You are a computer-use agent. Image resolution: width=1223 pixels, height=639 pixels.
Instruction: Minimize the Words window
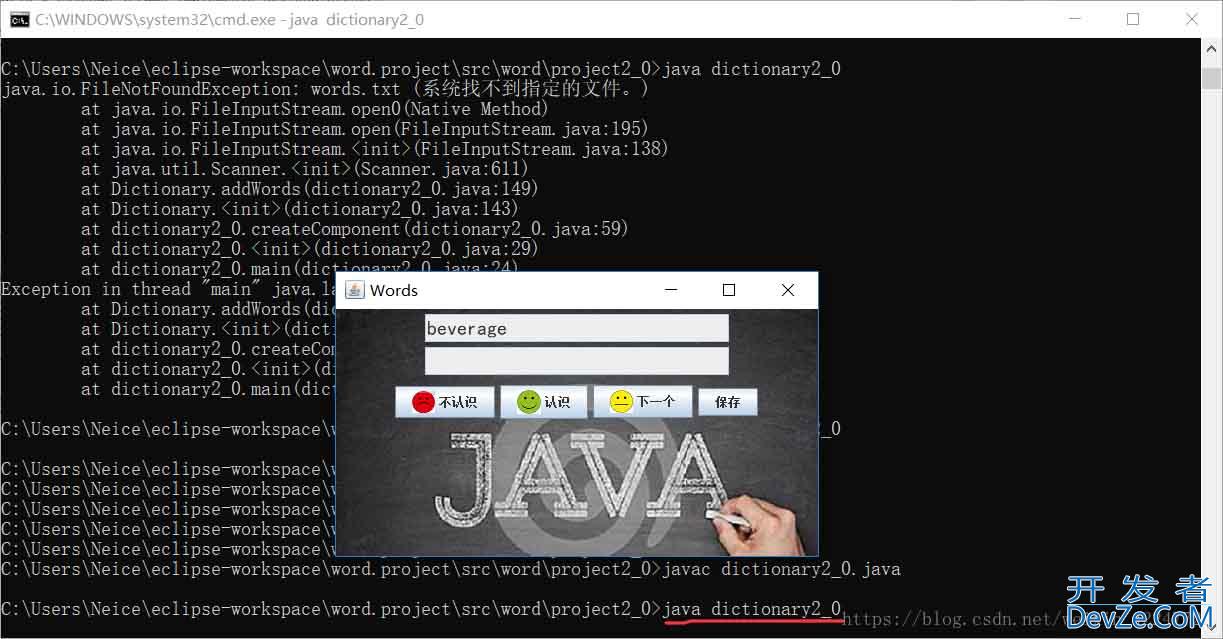[x=670, y=290]
